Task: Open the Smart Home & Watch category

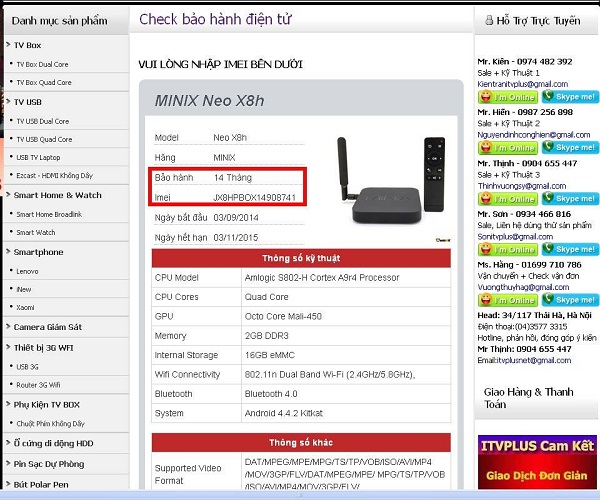Action: point(58,195)
